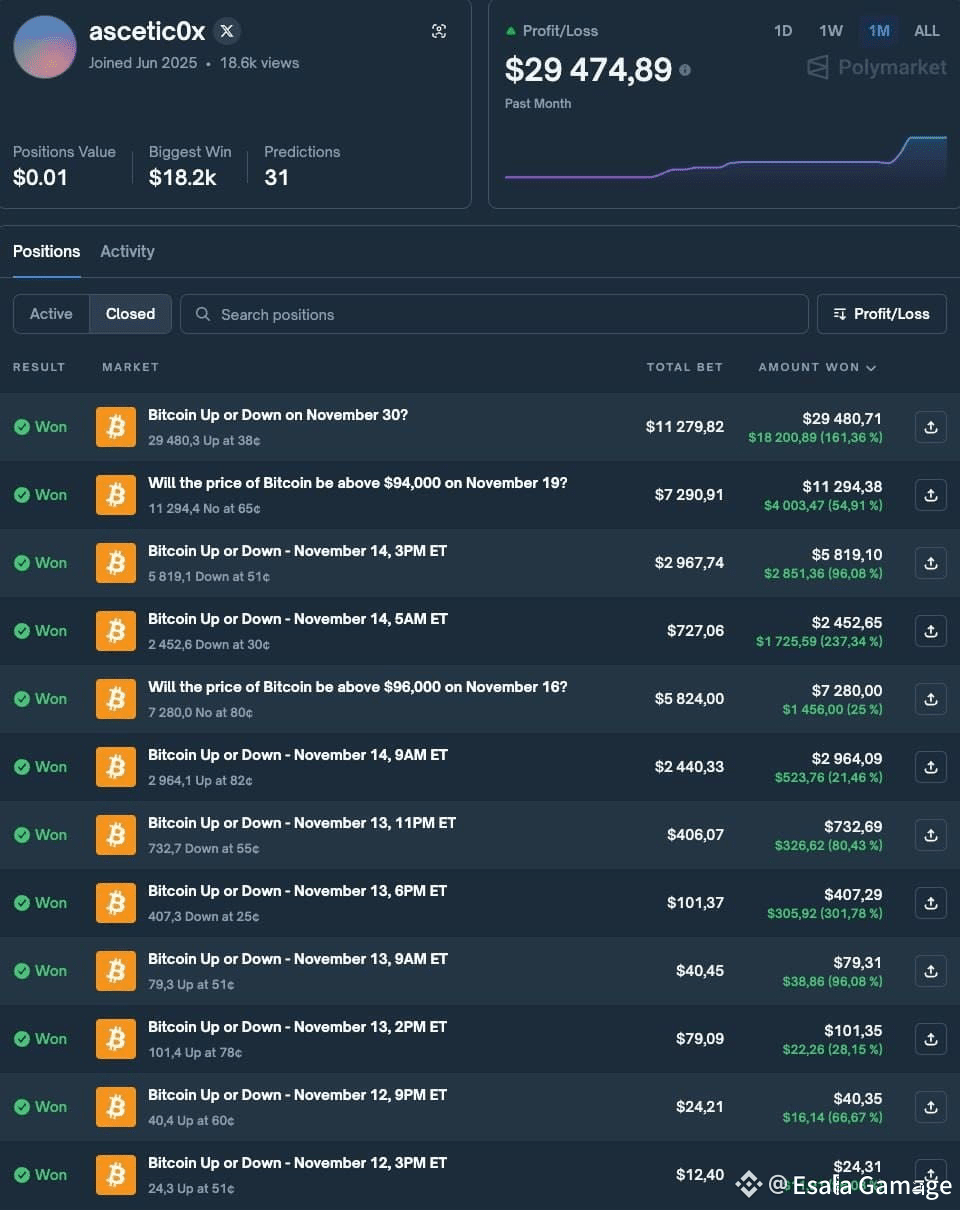Click share icon for above $94,000 November 19 row
This screenshot has width=960, height=1210.
point(931,495)
